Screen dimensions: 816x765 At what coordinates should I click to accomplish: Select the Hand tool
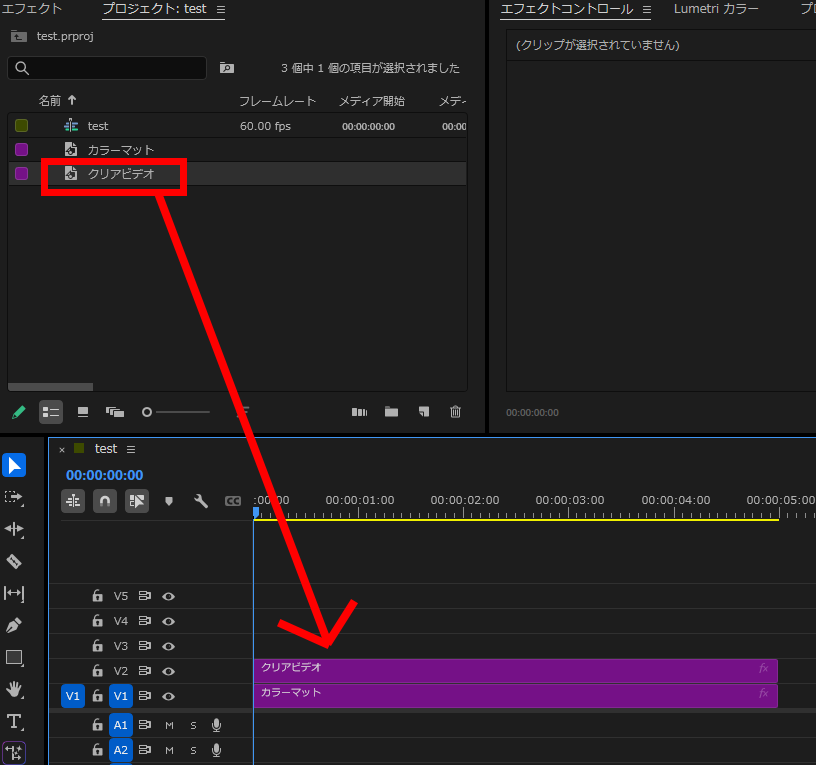pos(14,690)
